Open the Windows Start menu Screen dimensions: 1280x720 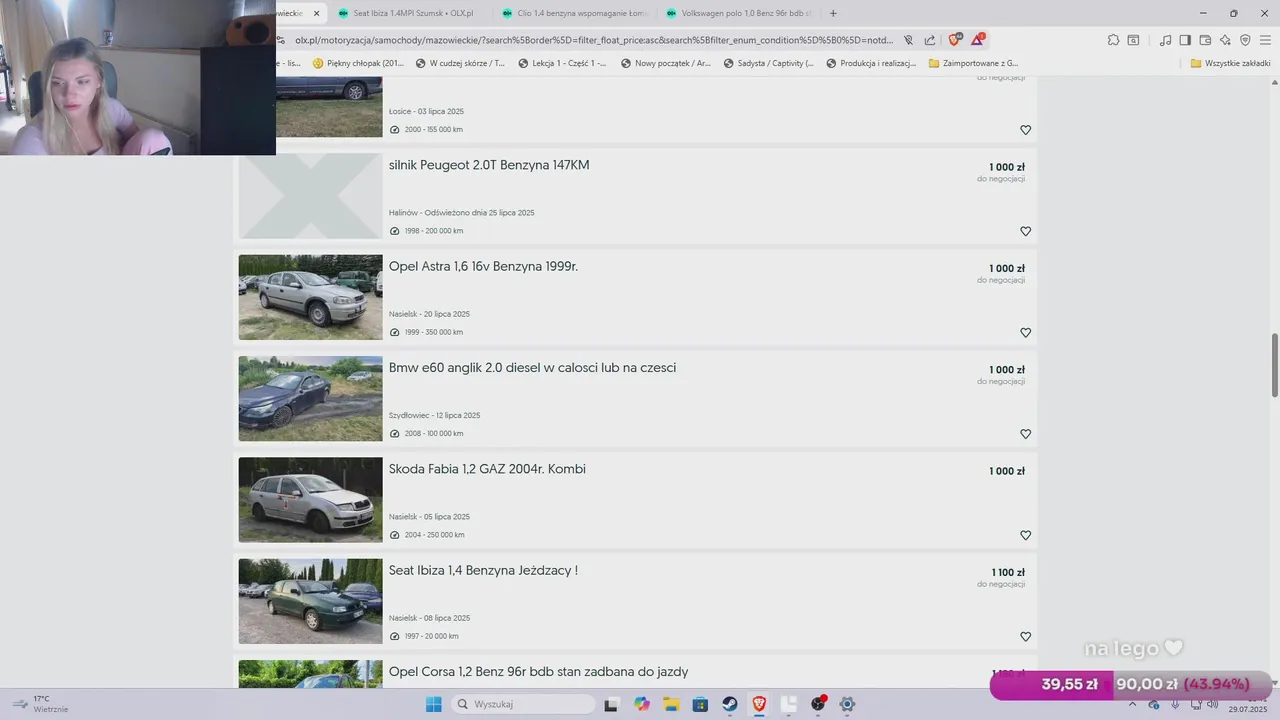coord(433,704)
